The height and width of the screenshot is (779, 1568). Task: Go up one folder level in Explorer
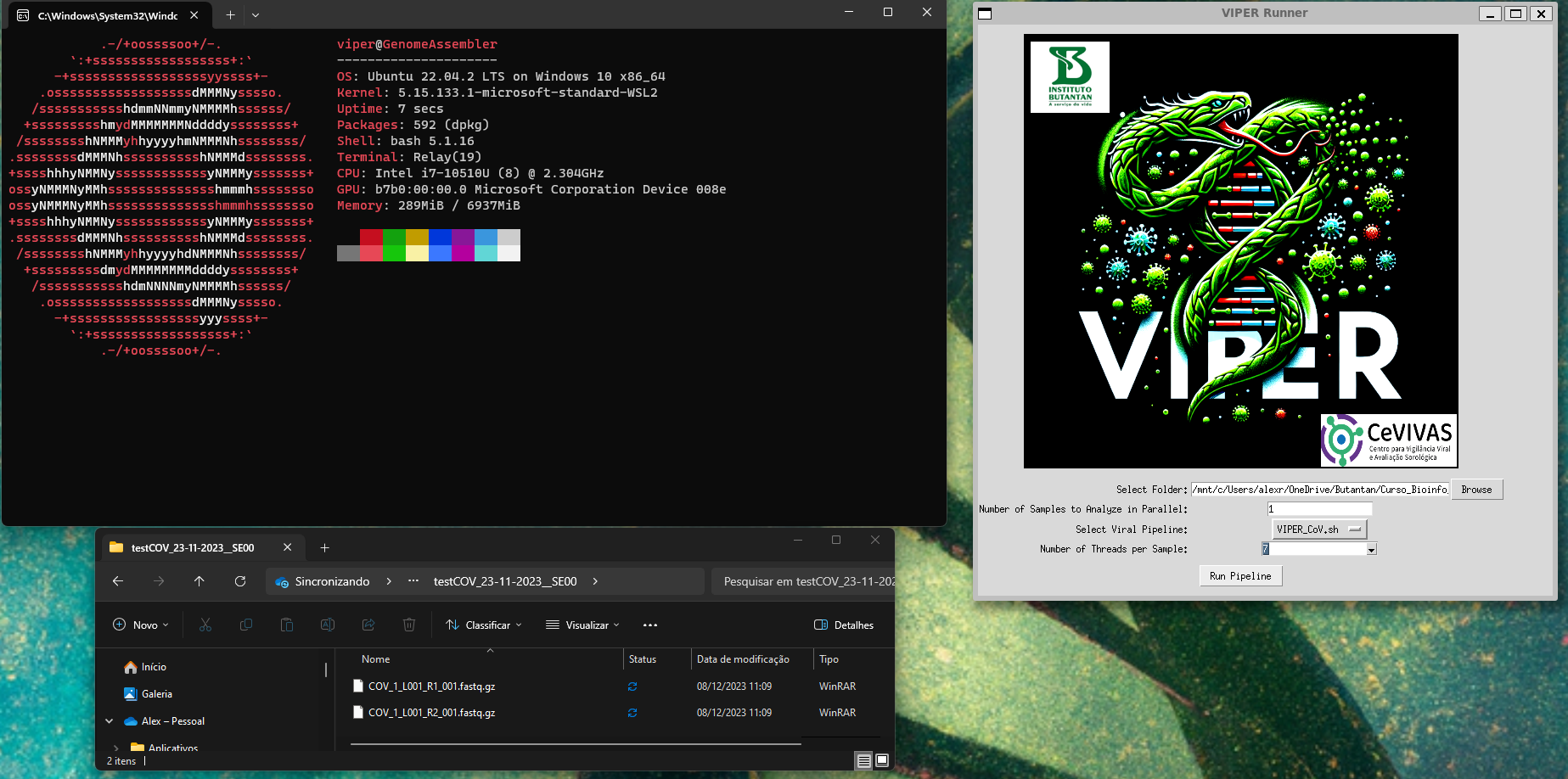(200, 581)
